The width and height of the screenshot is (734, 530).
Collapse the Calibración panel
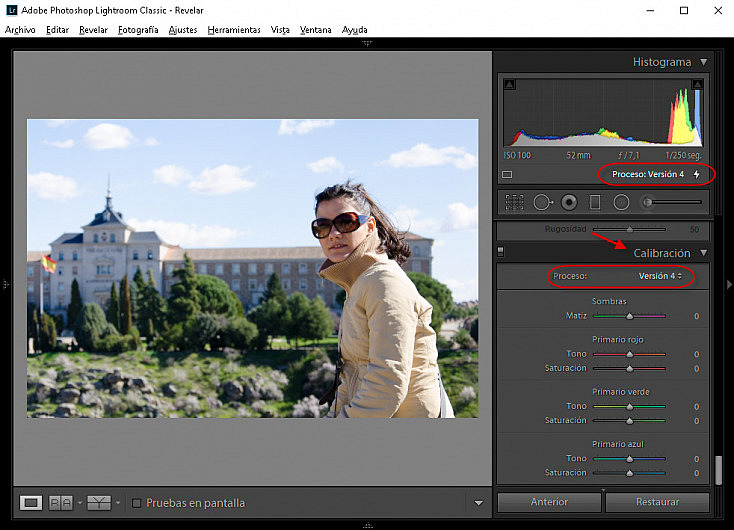(704, 253)
